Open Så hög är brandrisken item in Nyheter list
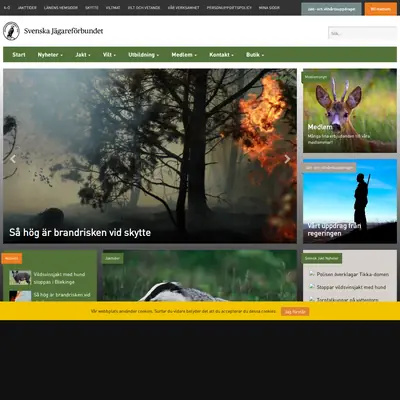Screen dimensions: 400x400 [x=62, y=295]
